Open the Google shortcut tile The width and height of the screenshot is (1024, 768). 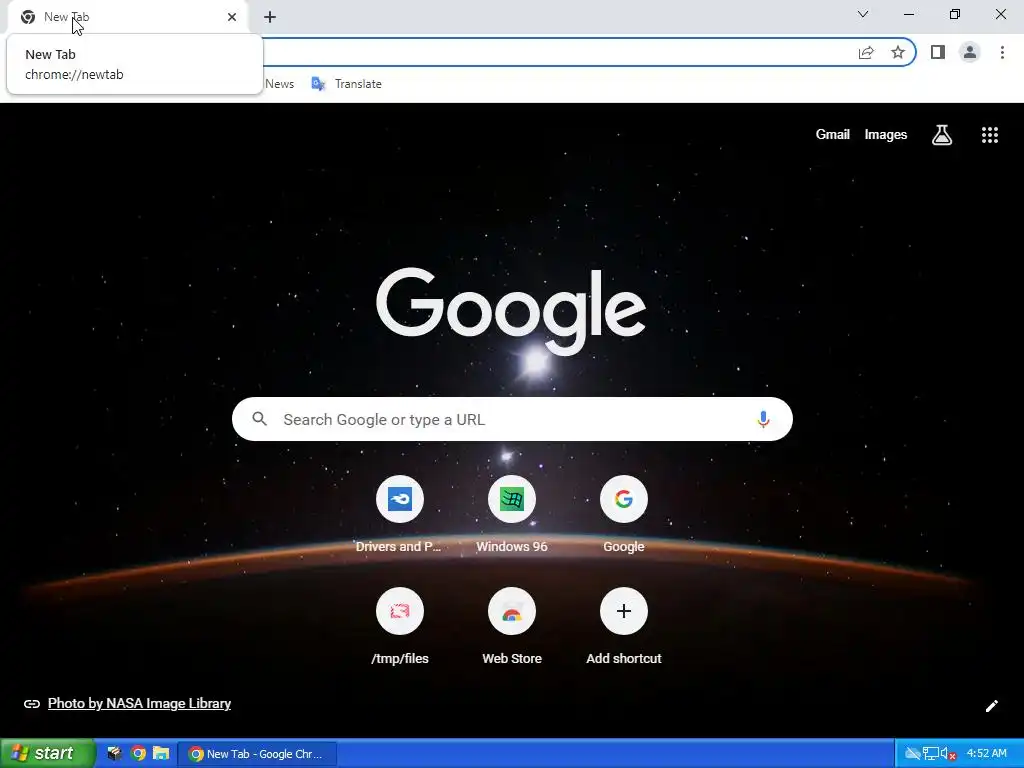point(624,515)
